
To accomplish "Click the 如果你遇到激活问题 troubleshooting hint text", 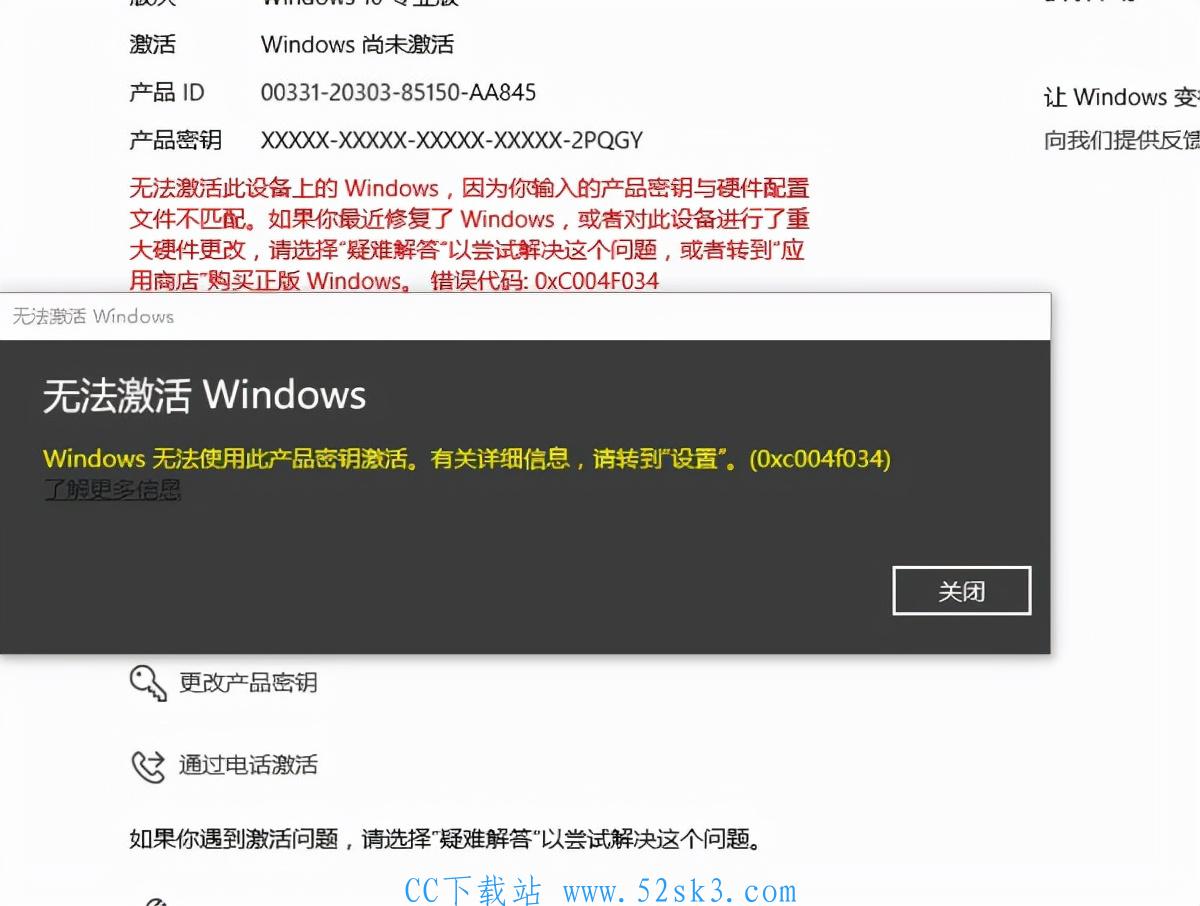I will pyautogui.click(x=445, y=839).
